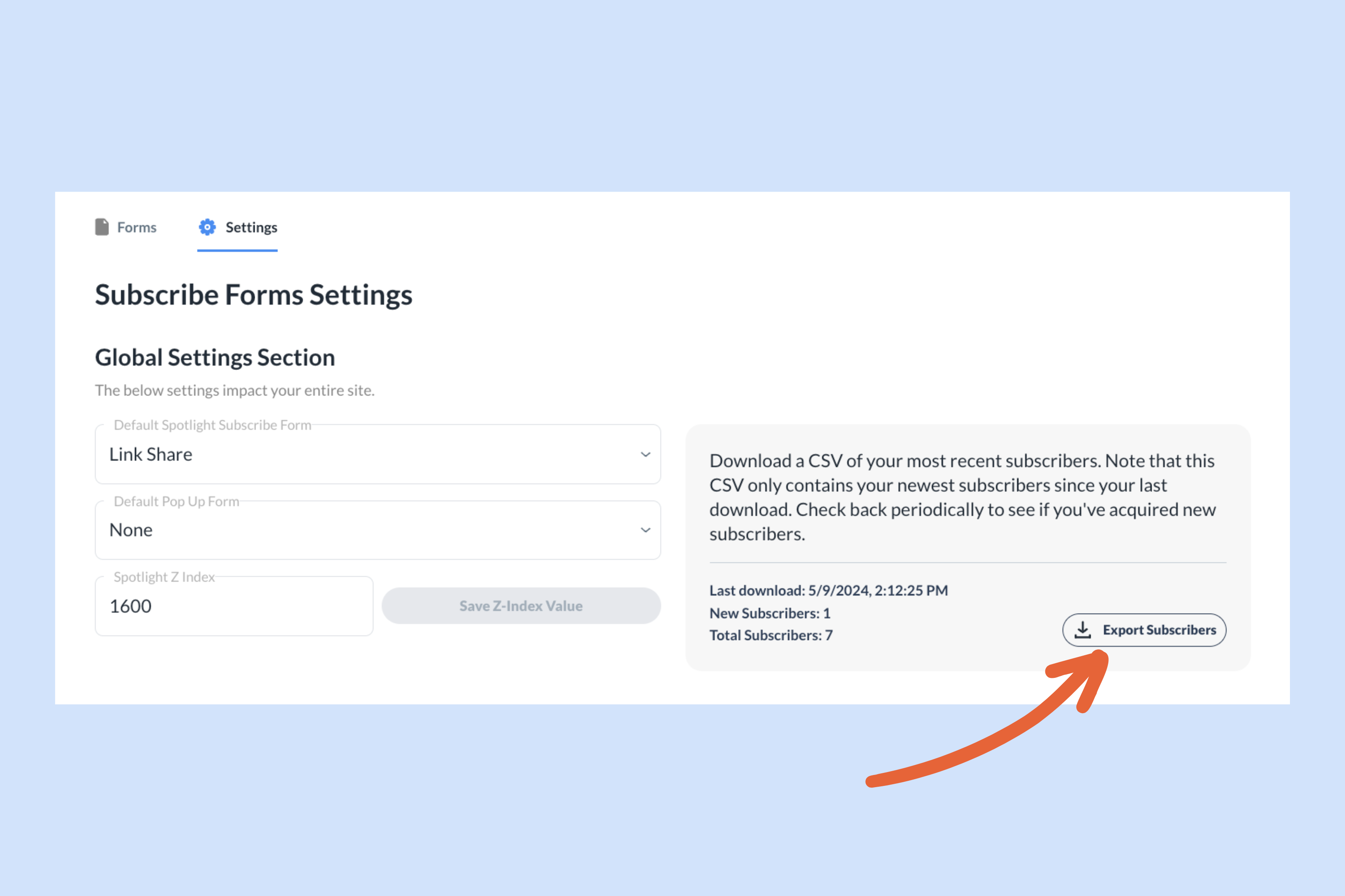Click the Subscribe Forms Settings heading
Viewport: 1345px width, 896px height.
coord(254,295)
